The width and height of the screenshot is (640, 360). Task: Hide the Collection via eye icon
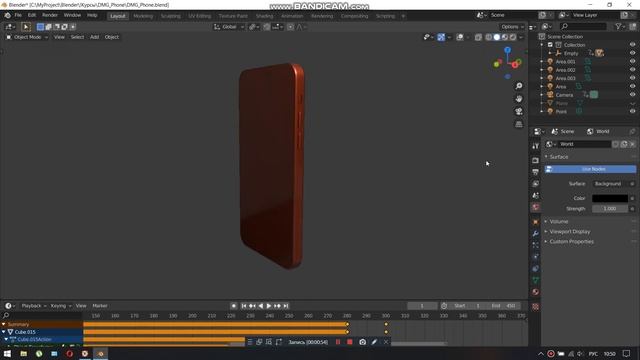click(632, 45)
